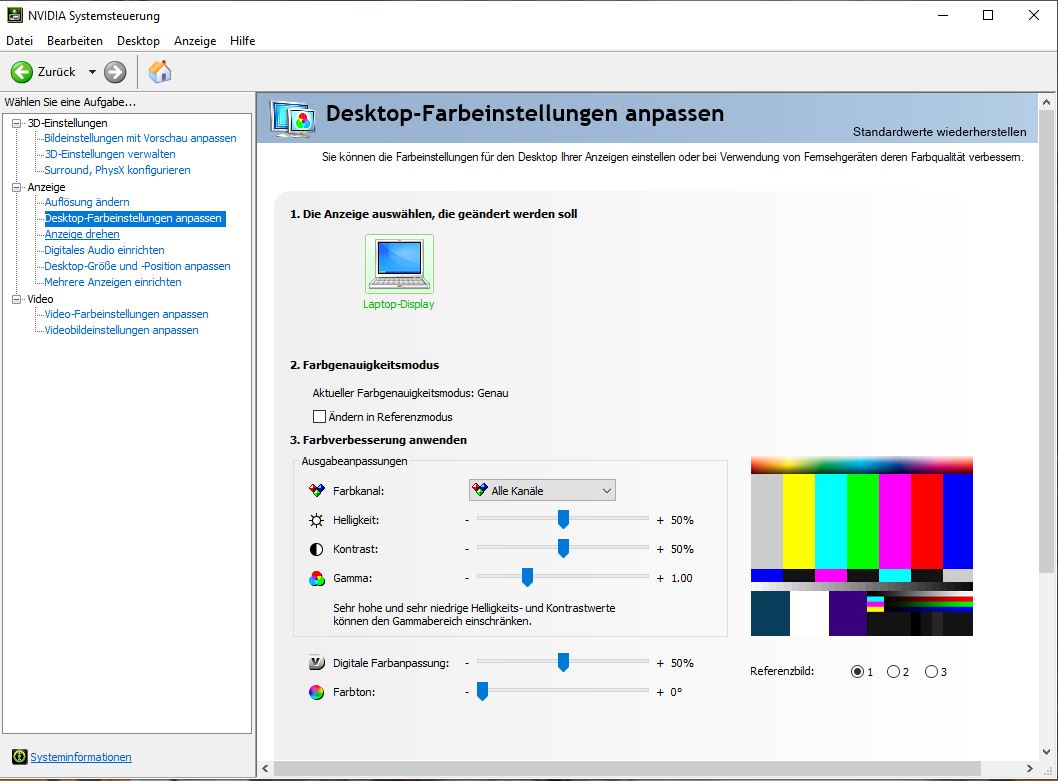Open Auflösung ändern

(87, 202)
